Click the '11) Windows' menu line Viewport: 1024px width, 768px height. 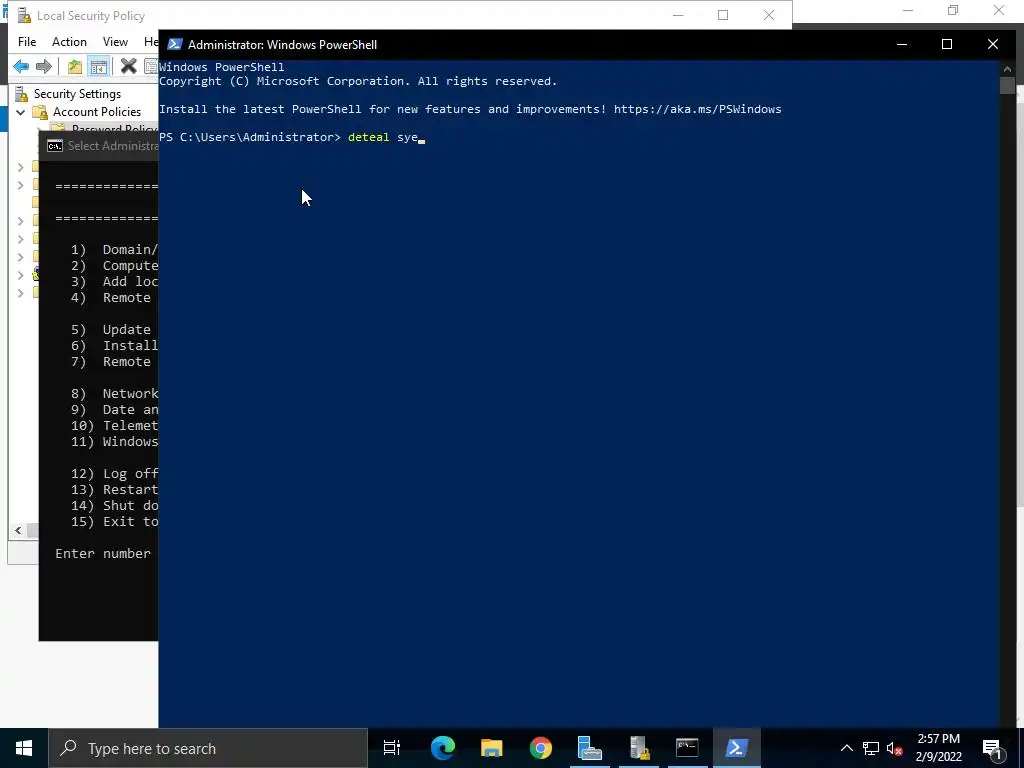114,441
